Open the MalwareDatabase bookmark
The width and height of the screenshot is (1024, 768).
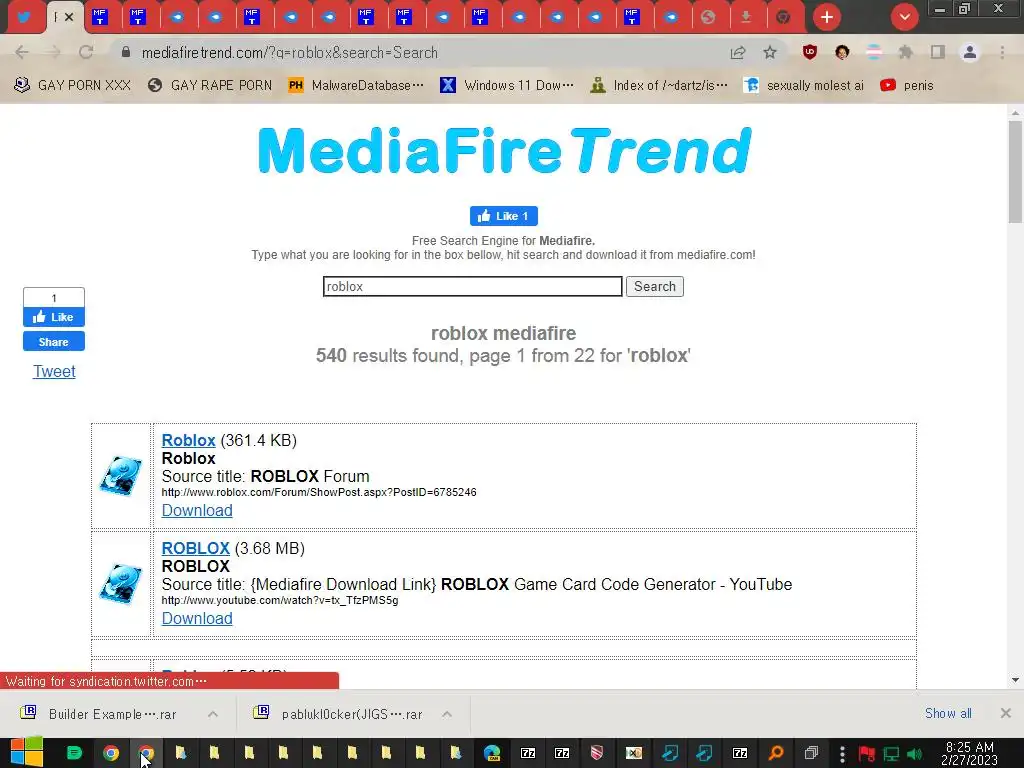tap(356, 86)
